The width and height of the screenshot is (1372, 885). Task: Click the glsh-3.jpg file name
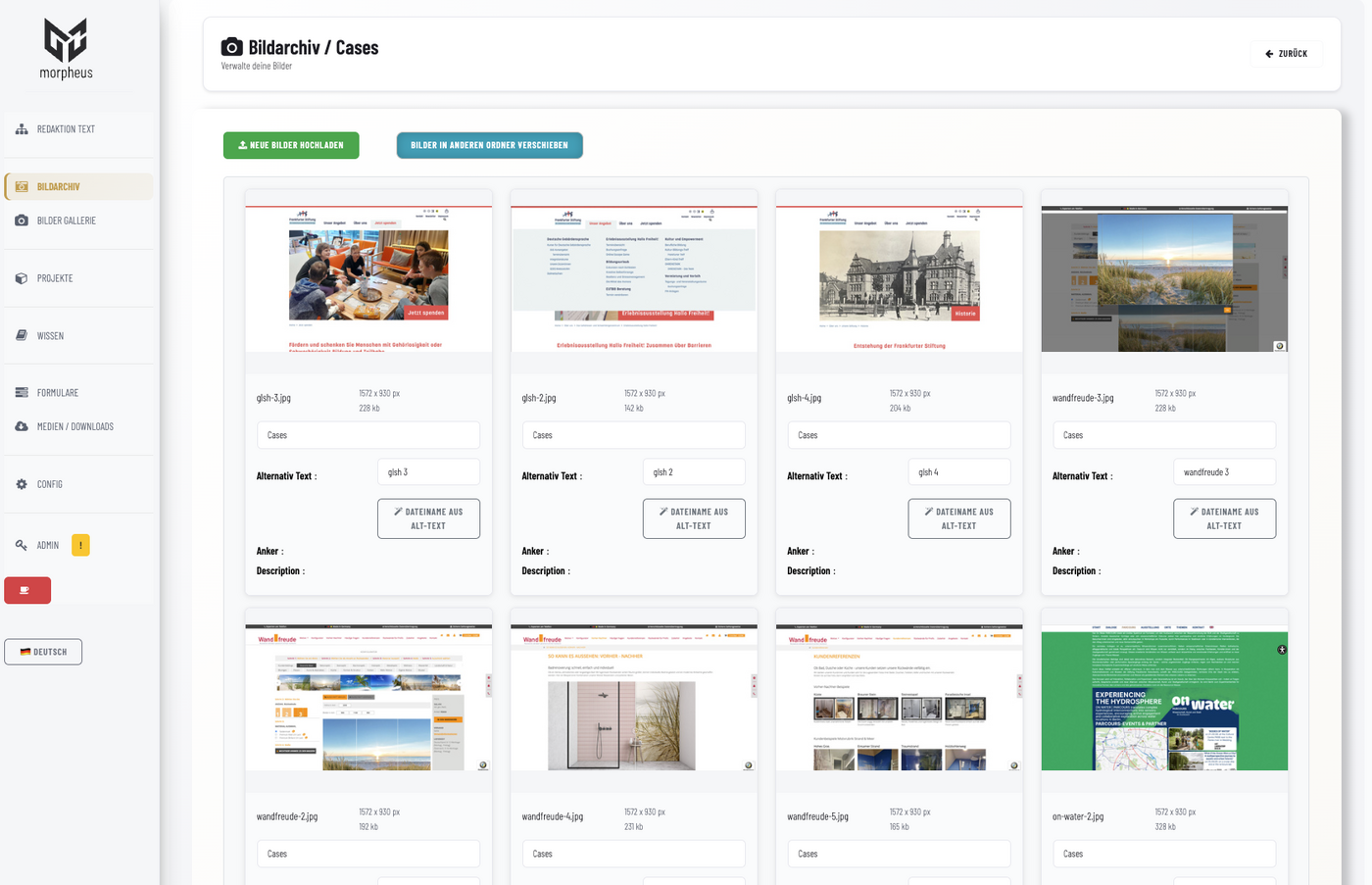tap(273, 398)
